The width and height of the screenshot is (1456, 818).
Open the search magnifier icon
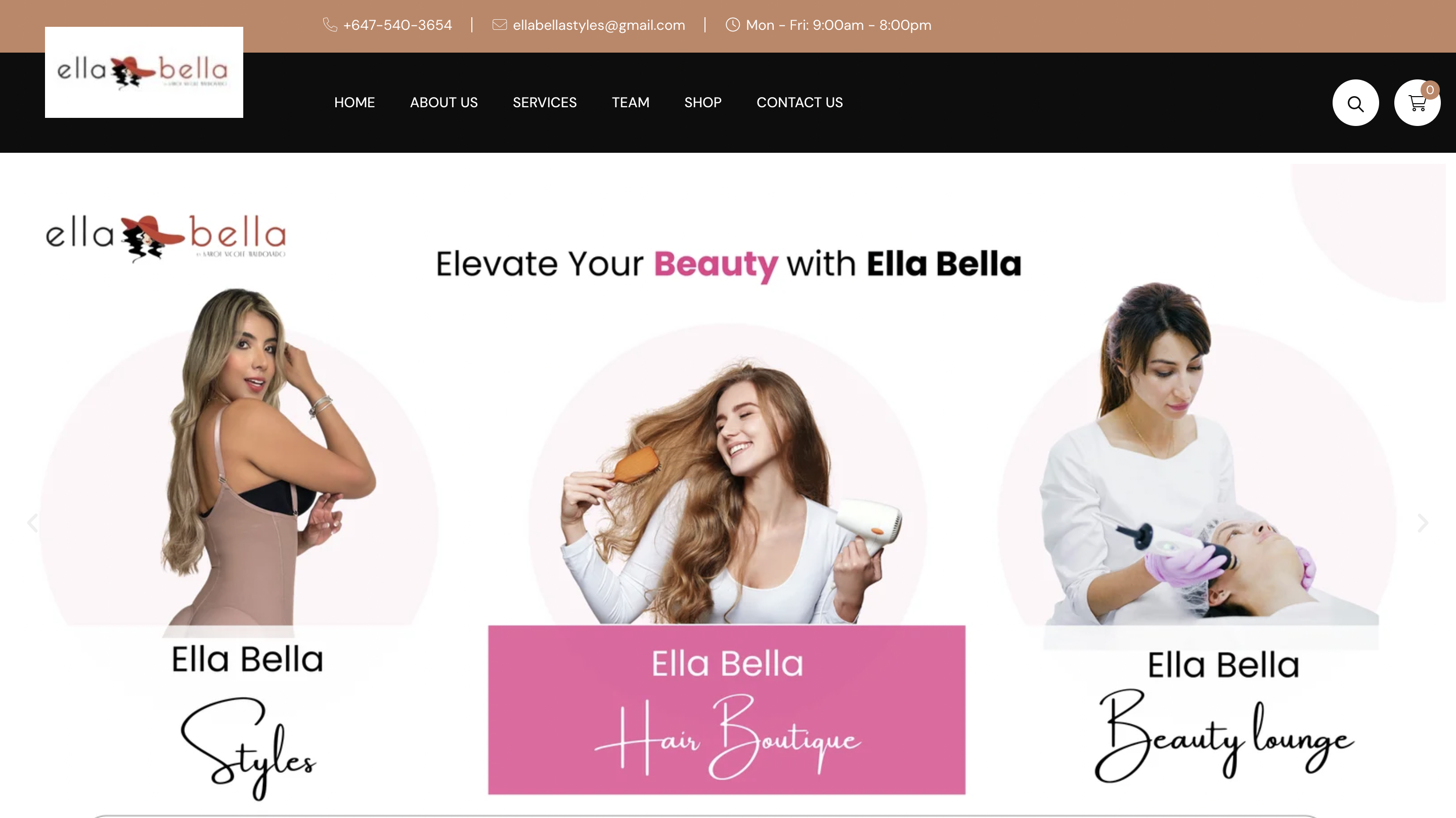pyautogui.click(x=1355, y=103)
